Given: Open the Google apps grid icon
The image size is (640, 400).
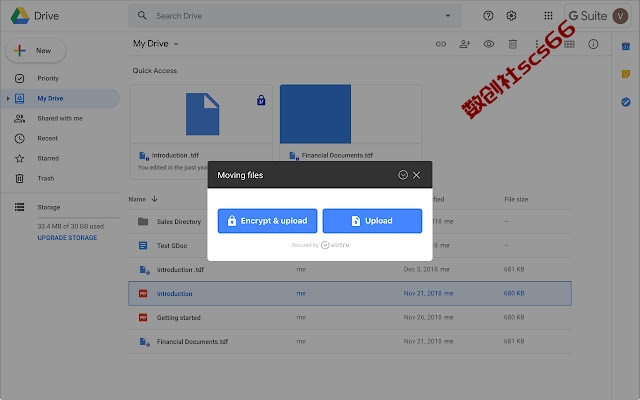Looking at the screenshot, I should (x=548, y=16).
